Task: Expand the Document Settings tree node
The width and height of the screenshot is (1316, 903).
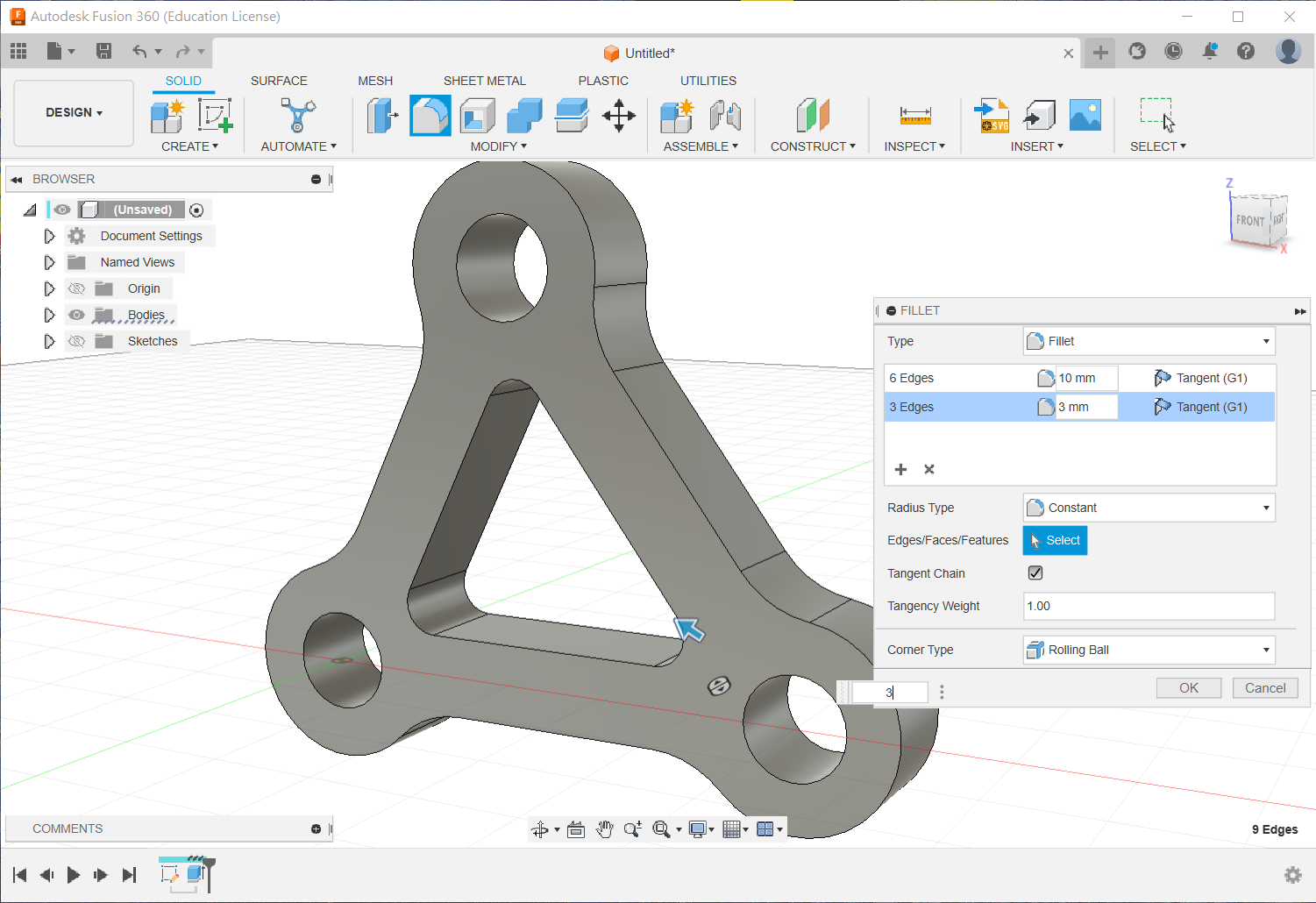Action: (x=49, y=236)
